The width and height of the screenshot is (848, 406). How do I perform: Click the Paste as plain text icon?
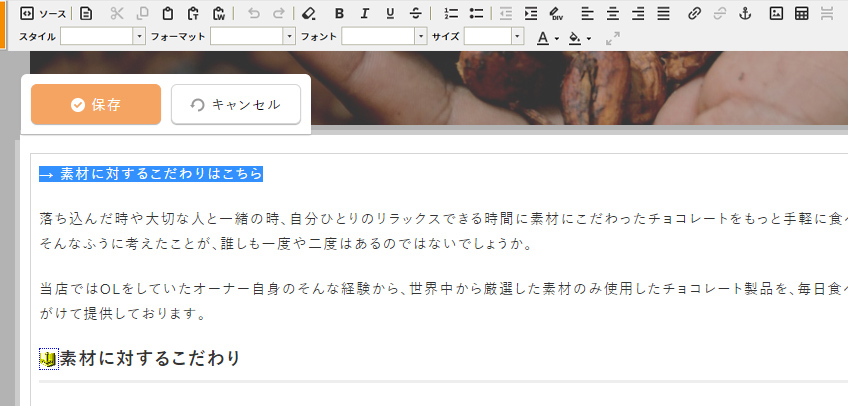[x=192, y=13]
